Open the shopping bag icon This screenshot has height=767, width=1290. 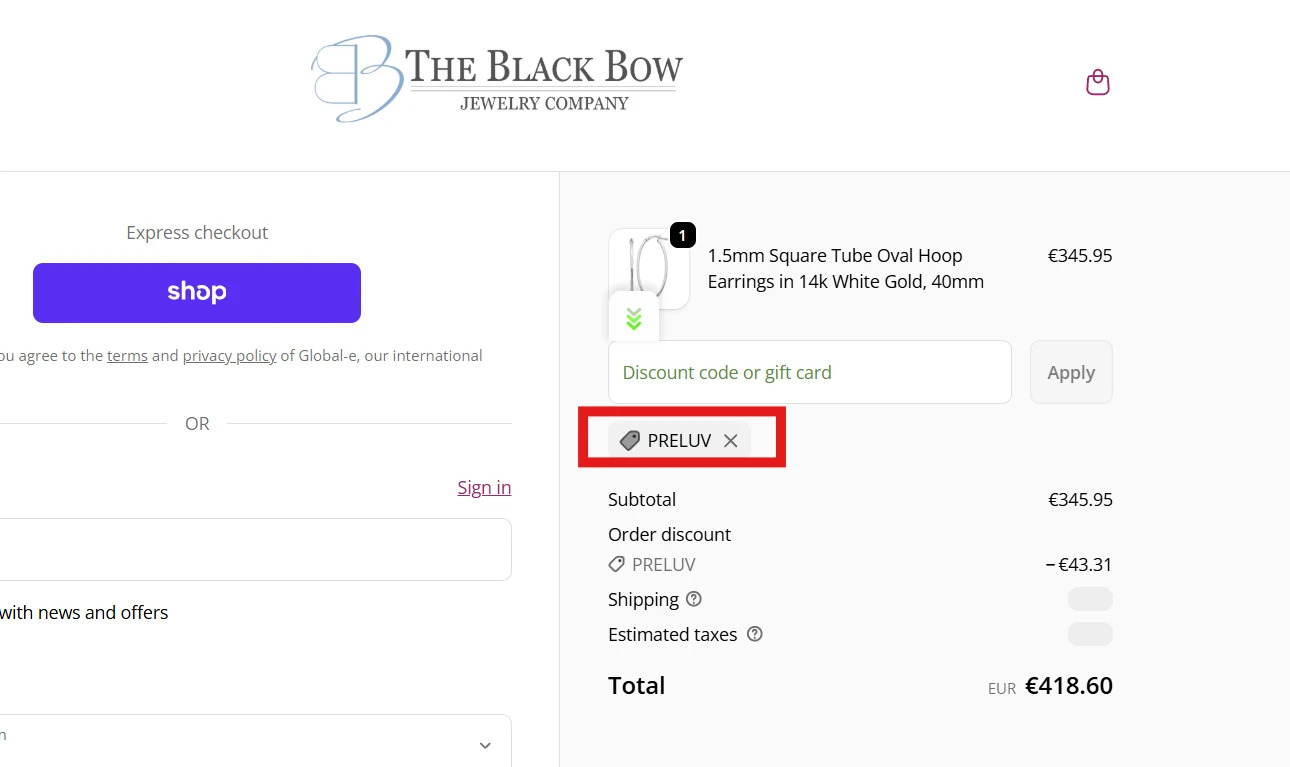click(1097, 82)
